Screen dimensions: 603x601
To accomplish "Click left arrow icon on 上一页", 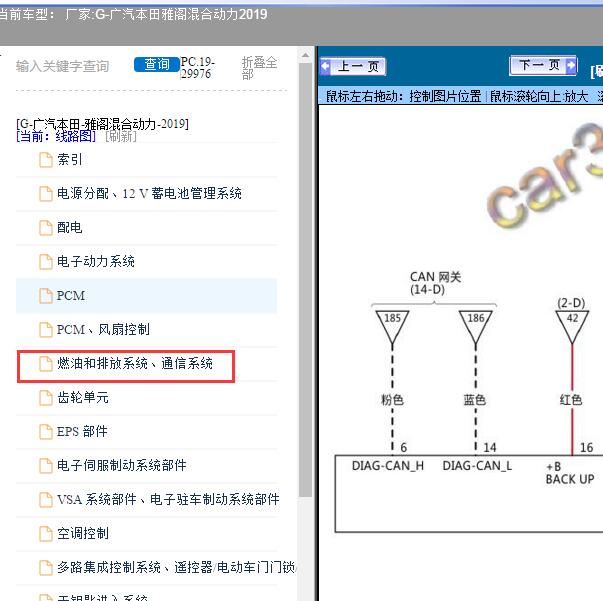I will (x=325, y=67).
